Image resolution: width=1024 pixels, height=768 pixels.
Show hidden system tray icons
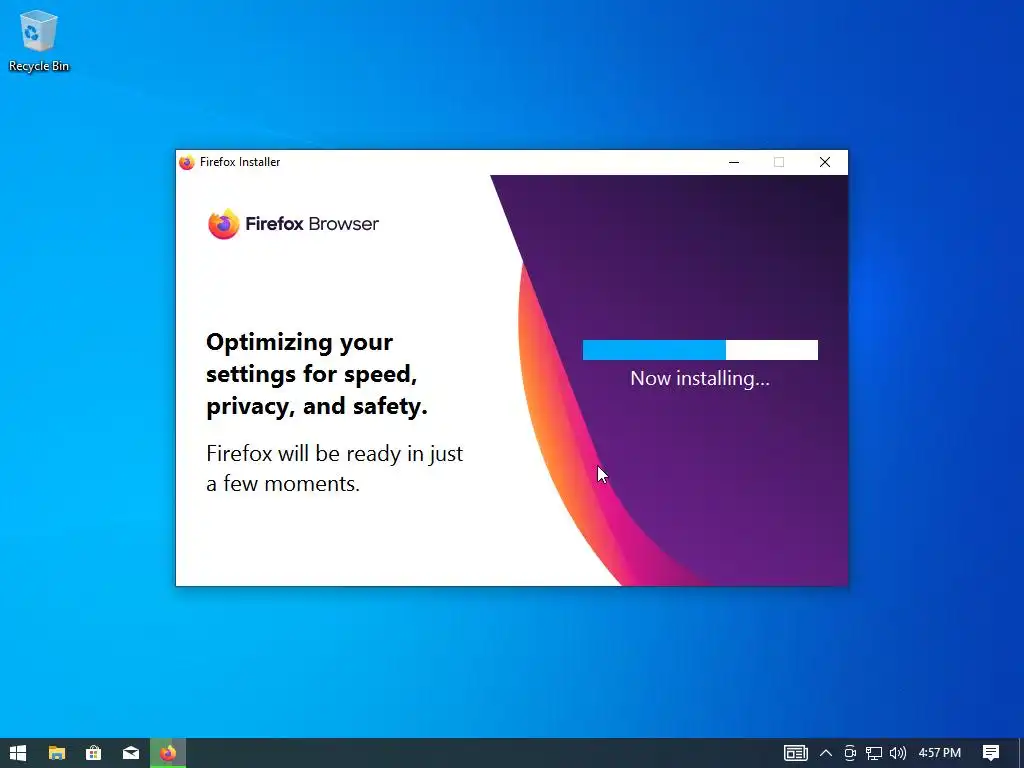click(825, 753)
